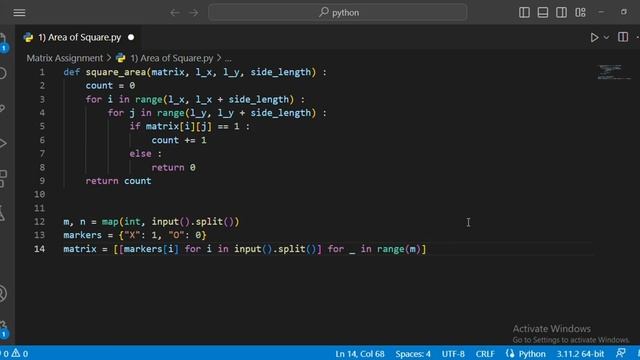Toggle secondary side bar layout icon

[x=561, y=13]
